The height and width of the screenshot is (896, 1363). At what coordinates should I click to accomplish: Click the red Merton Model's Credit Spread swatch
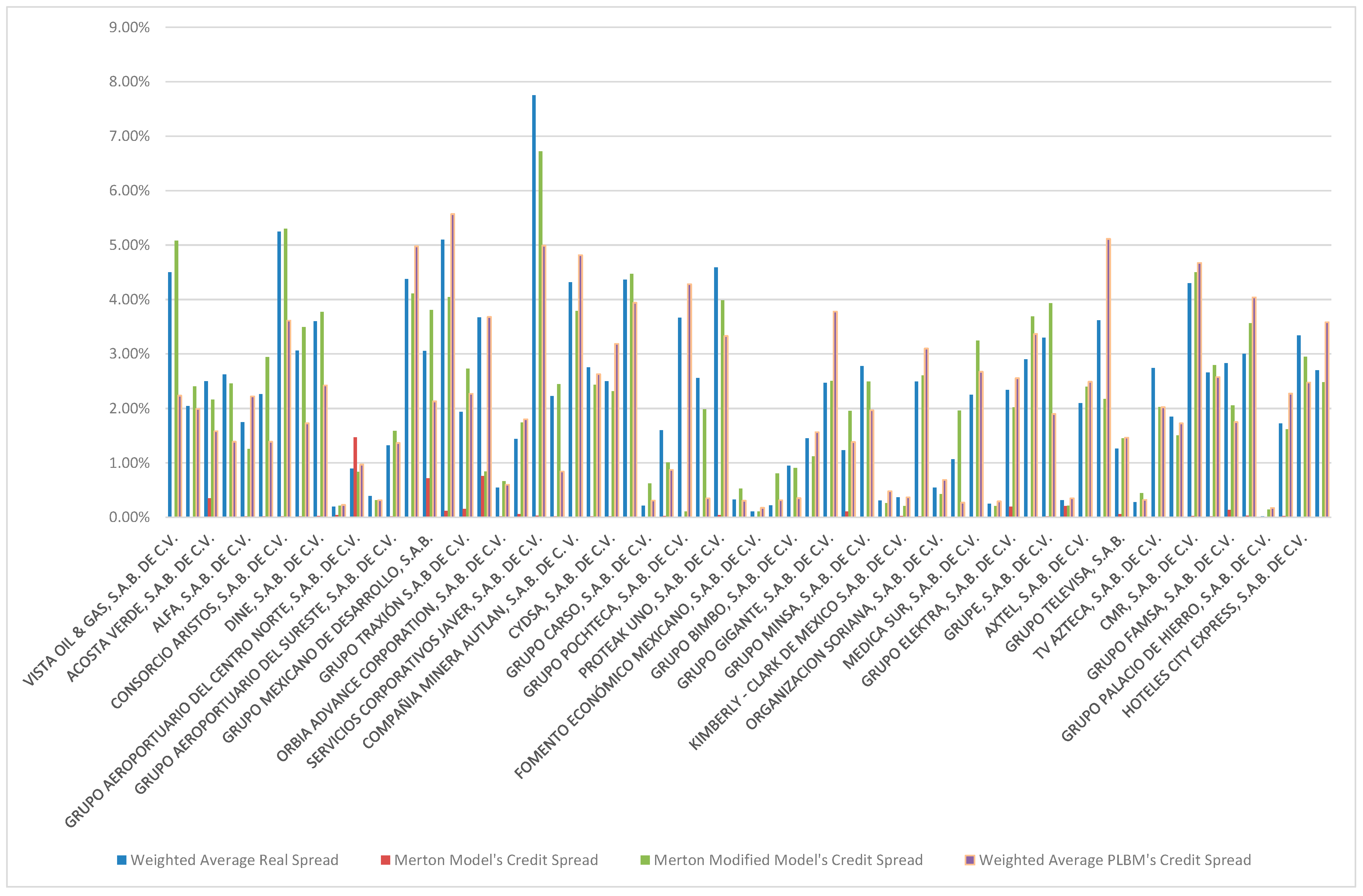click(x=385, y=860)
